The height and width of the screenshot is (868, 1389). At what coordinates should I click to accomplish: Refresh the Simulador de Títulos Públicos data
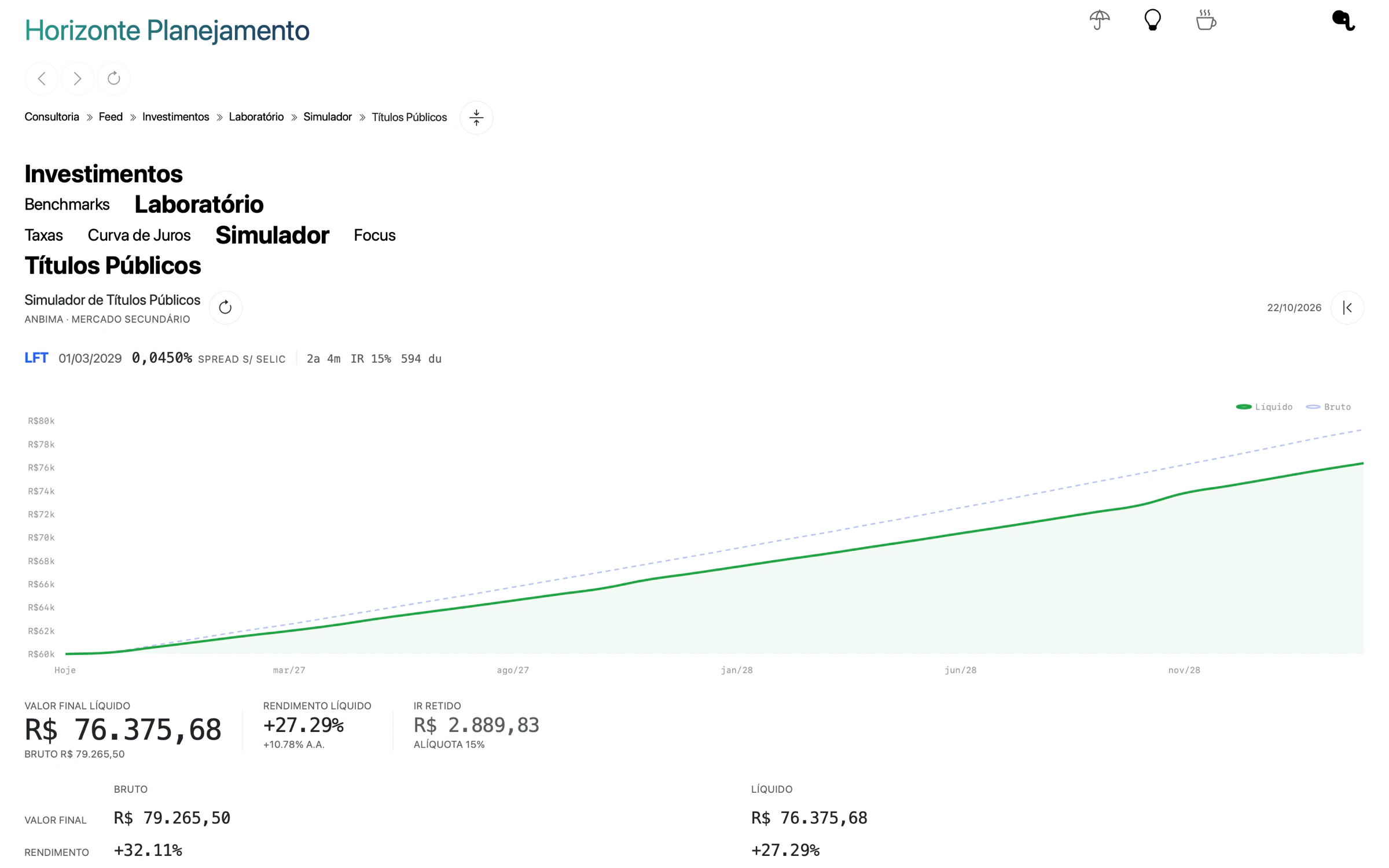tap(225, 307)
